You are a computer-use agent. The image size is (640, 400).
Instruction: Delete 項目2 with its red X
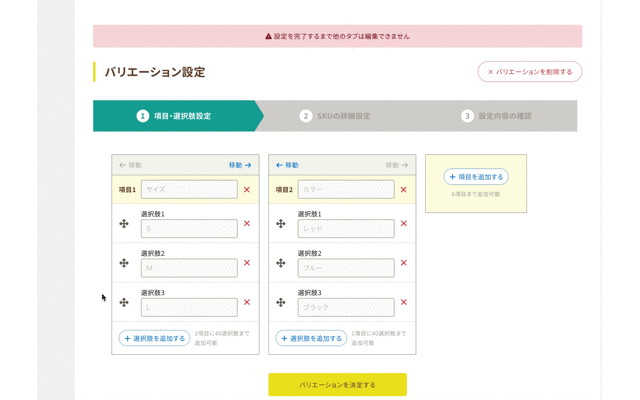(403, 189)
